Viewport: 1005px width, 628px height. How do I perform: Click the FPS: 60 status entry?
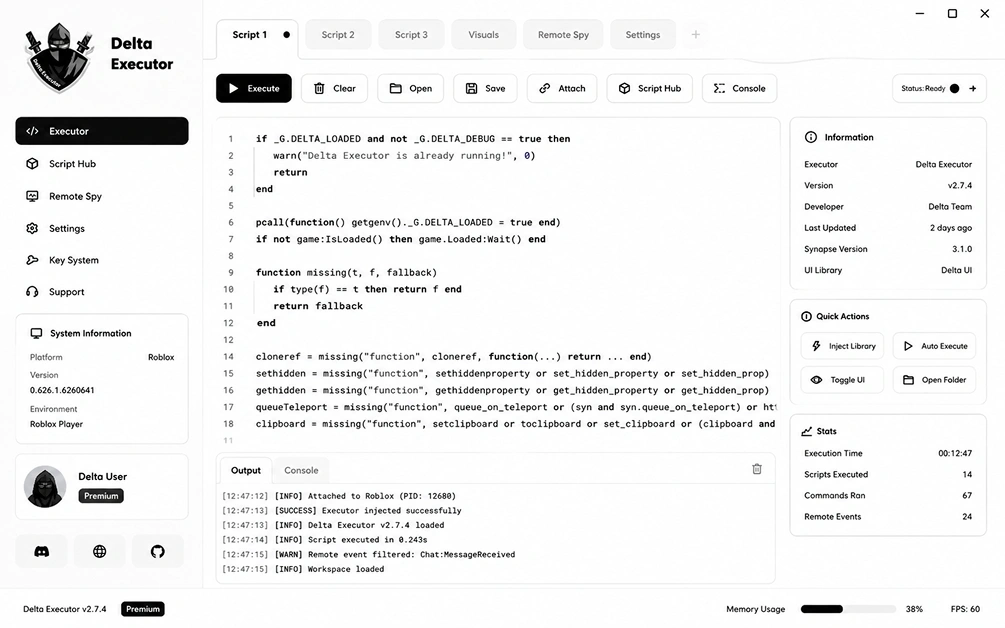point(965,609)
